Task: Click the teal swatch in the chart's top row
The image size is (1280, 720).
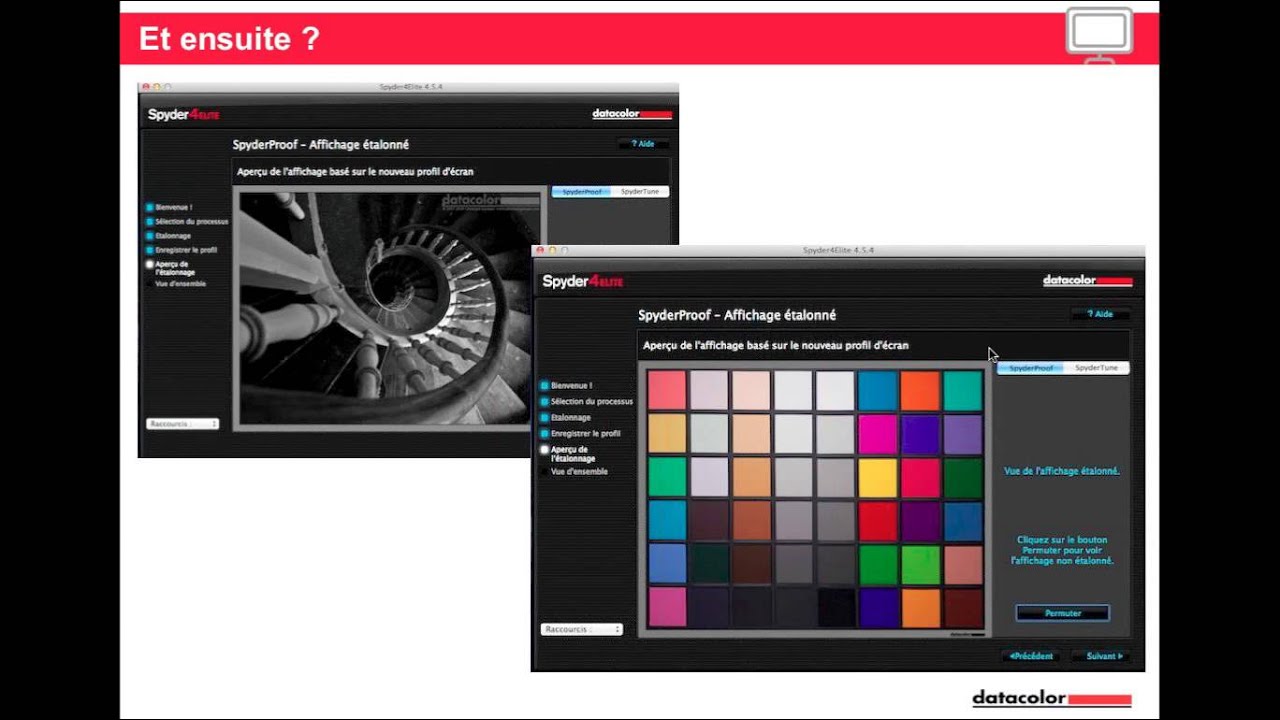Action: (x=962, y=391)
